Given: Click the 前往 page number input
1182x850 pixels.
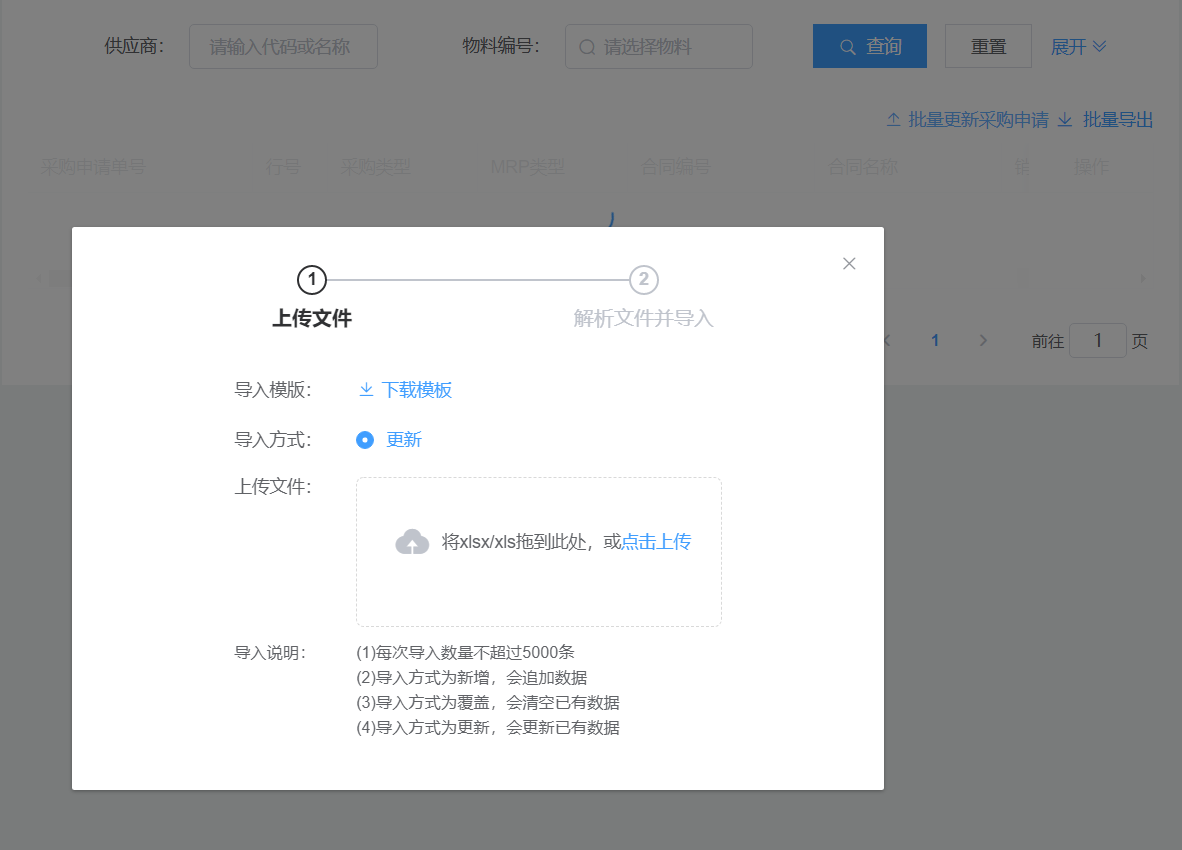Looking at the screenshot, I should point(1097,341).
